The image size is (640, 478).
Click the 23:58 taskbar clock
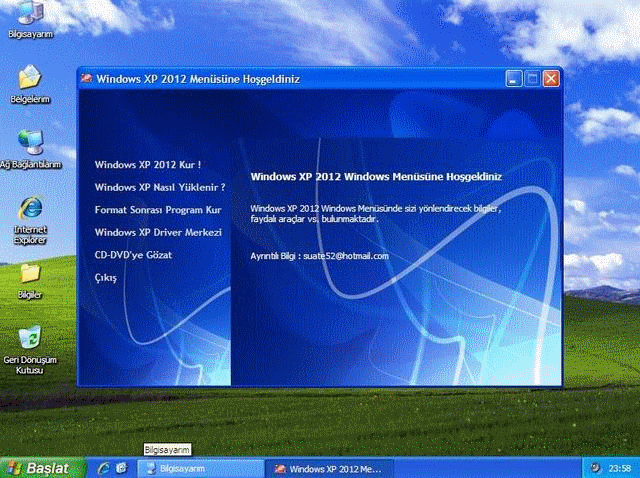coord(620,468)
